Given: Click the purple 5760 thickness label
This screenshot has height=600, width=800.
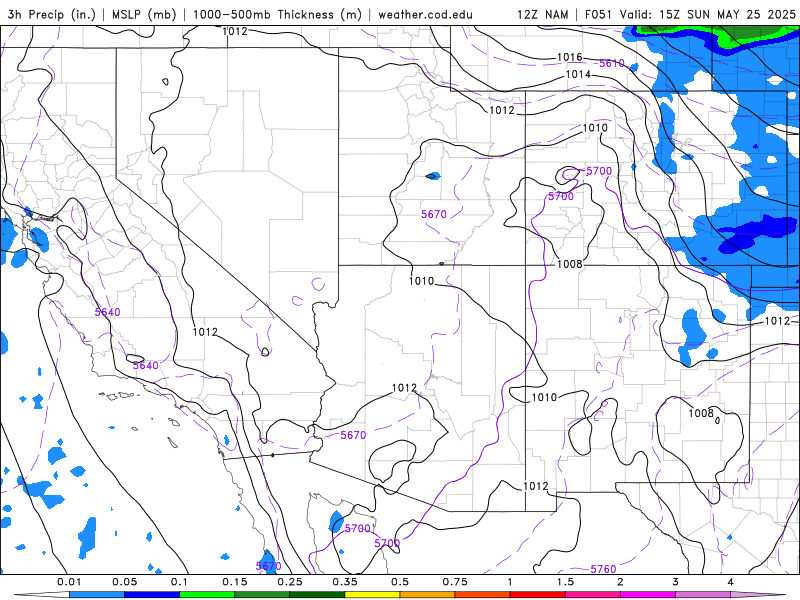Looking at the screenshot, I should point(604,569).
